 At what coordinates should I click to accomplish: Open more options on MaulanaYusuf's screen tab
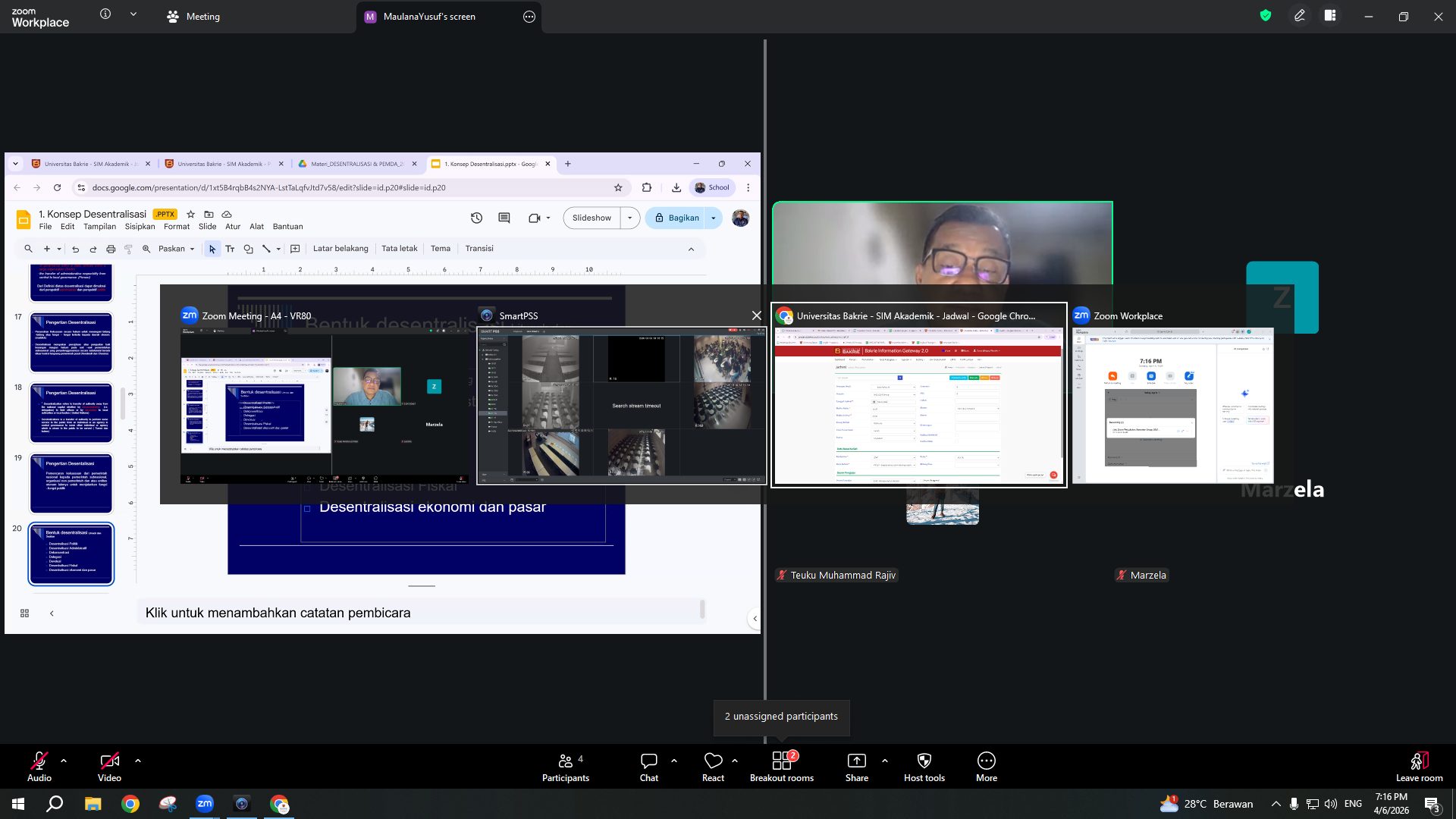click(529, 17)
